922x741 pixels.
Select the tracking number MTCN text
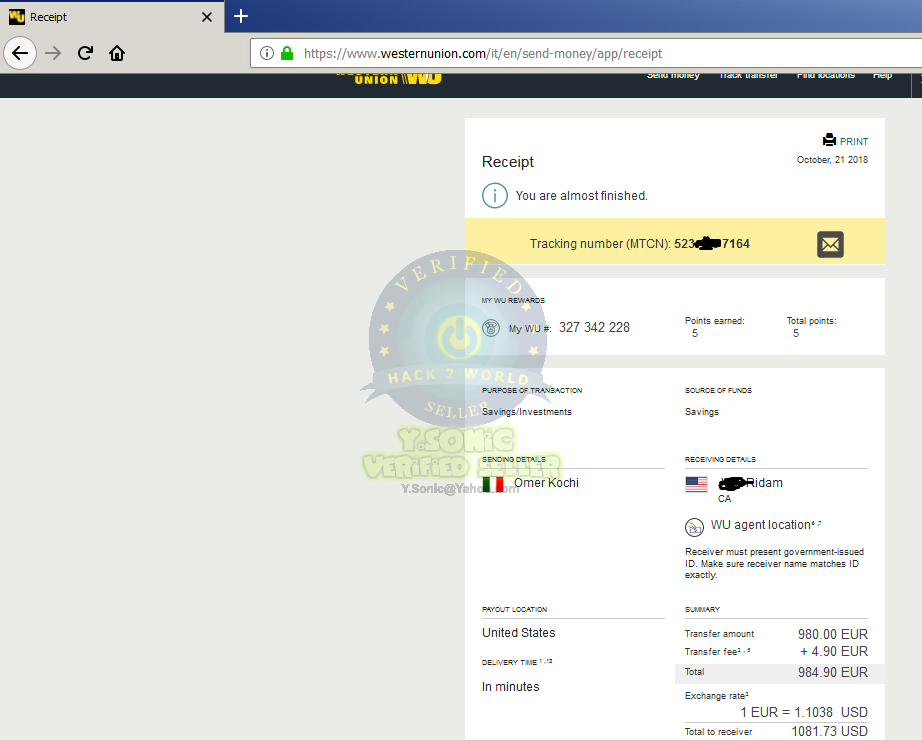[x=640, y=243]
